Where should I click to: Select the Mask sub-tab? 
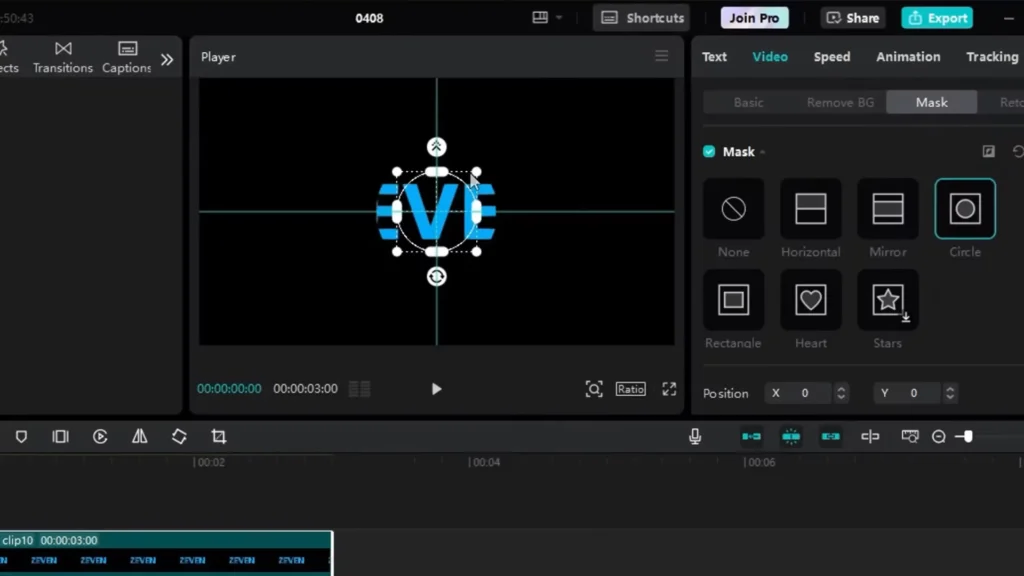[931, 103]
